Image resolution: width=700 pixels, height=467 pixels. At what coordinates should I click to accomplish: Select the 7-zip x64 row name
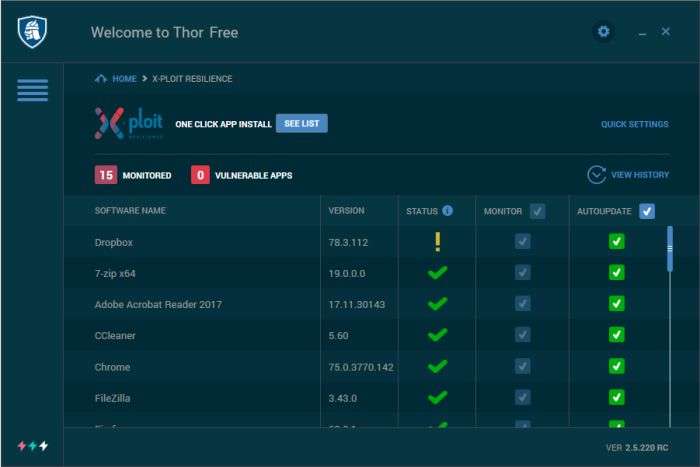(x=115, y=274)
